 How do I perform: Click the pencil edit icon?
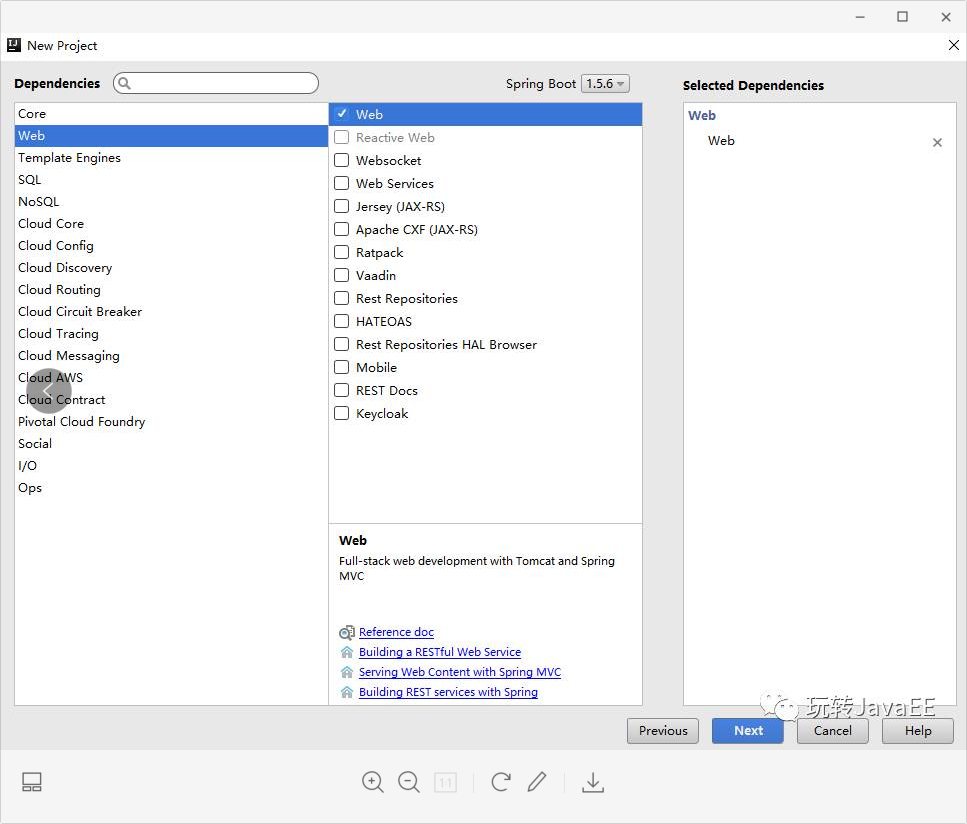tap(537, 782)
